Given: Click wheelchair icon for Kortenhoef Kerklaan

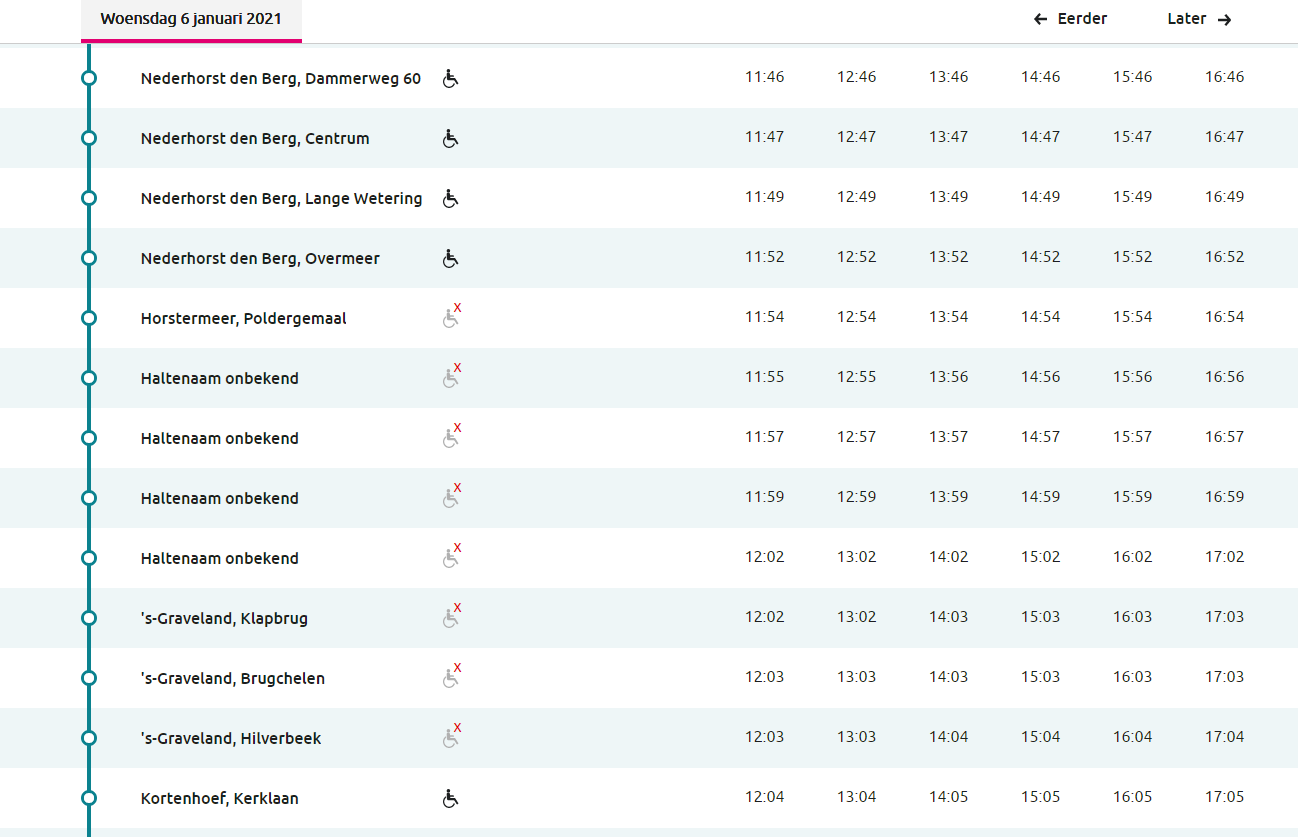Looking at the screenshot, I should click(x=450, y=798).
